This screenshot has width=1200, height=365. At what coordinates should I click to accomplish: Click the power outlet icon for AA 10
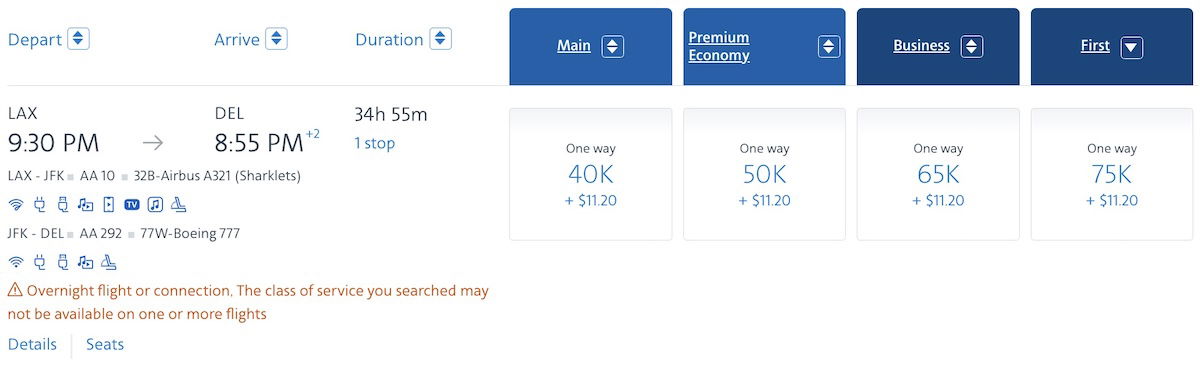pyautogui.click(x=40, y=204)
